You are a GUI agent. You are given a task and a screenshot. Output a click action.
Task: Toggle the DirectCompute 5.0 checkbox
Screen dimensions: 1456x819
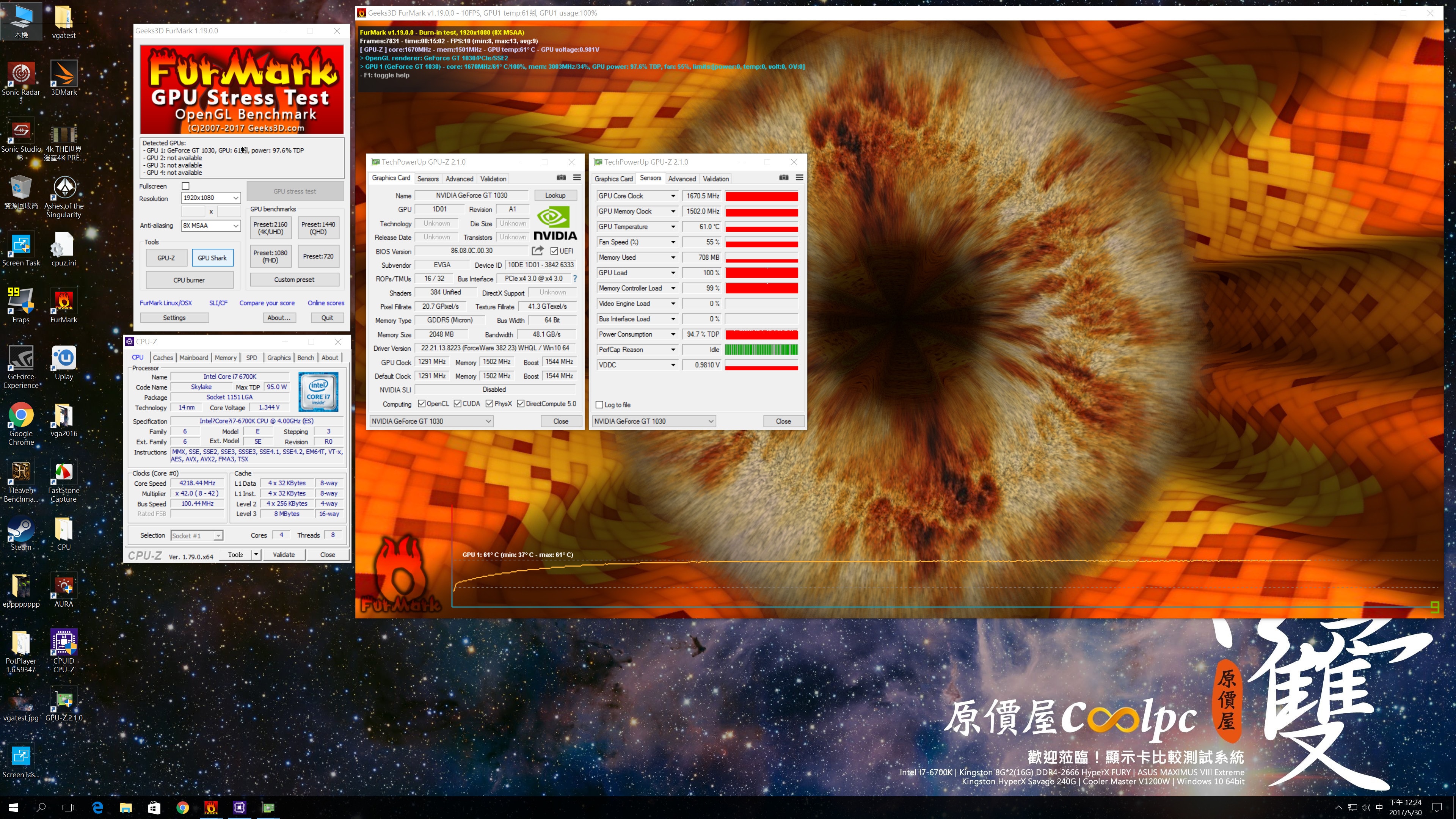pyautogui.click(x=521, y=403)
